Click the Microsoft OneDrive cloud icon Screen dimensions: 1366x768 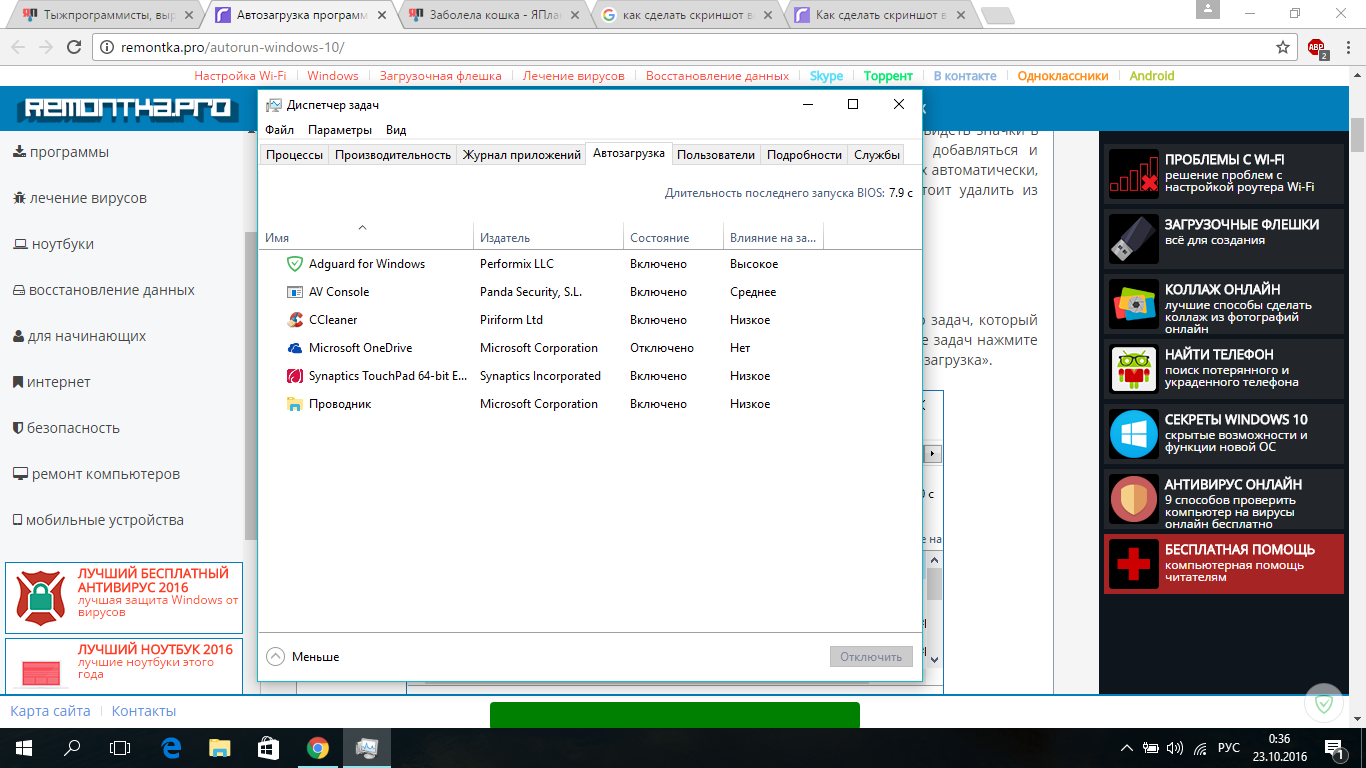(295, 348)
